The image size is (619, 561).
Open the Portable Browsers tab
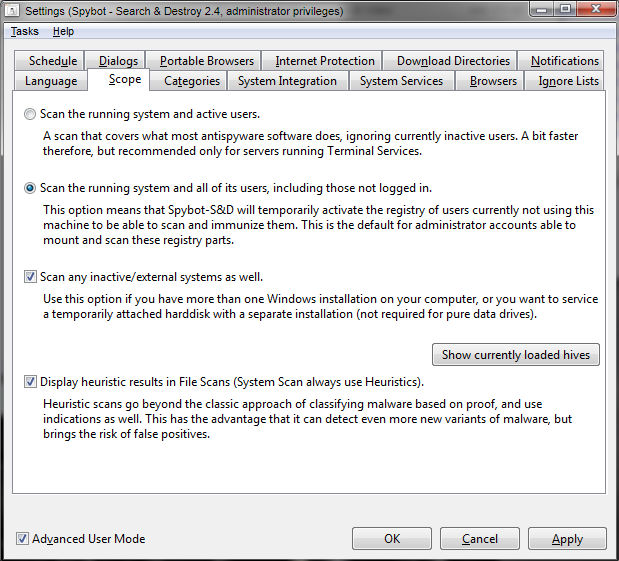point(203,61)
